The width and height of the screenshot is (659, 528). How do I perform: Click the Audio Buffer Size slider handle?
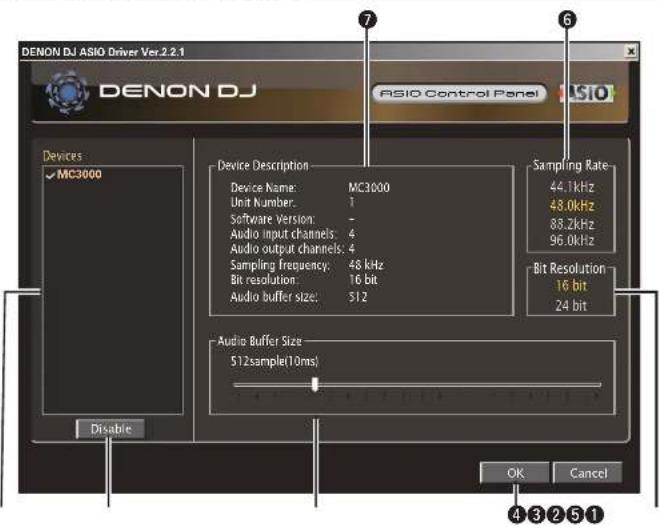point(315,384)
